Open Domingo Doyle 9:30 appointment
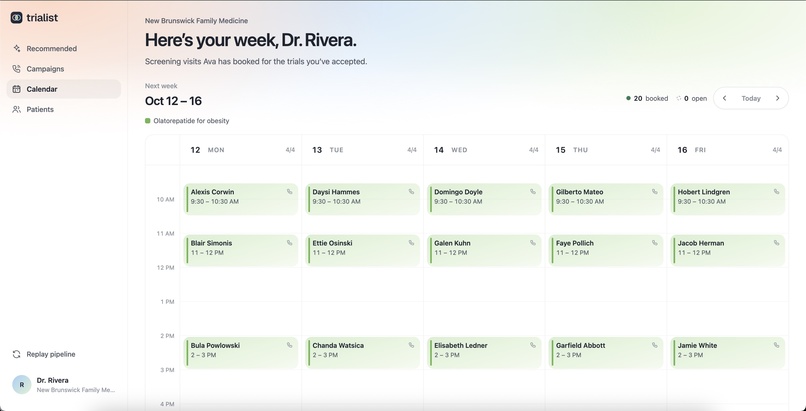The height and width of the screenshot is (411, 806). pyautogui.click(x=484, y=199)
